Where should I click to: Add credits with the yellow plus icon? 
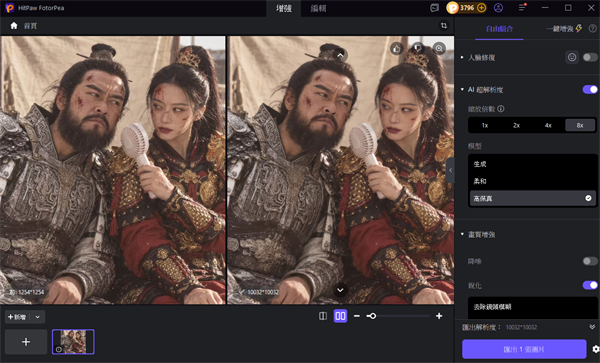tap(481, 8)
